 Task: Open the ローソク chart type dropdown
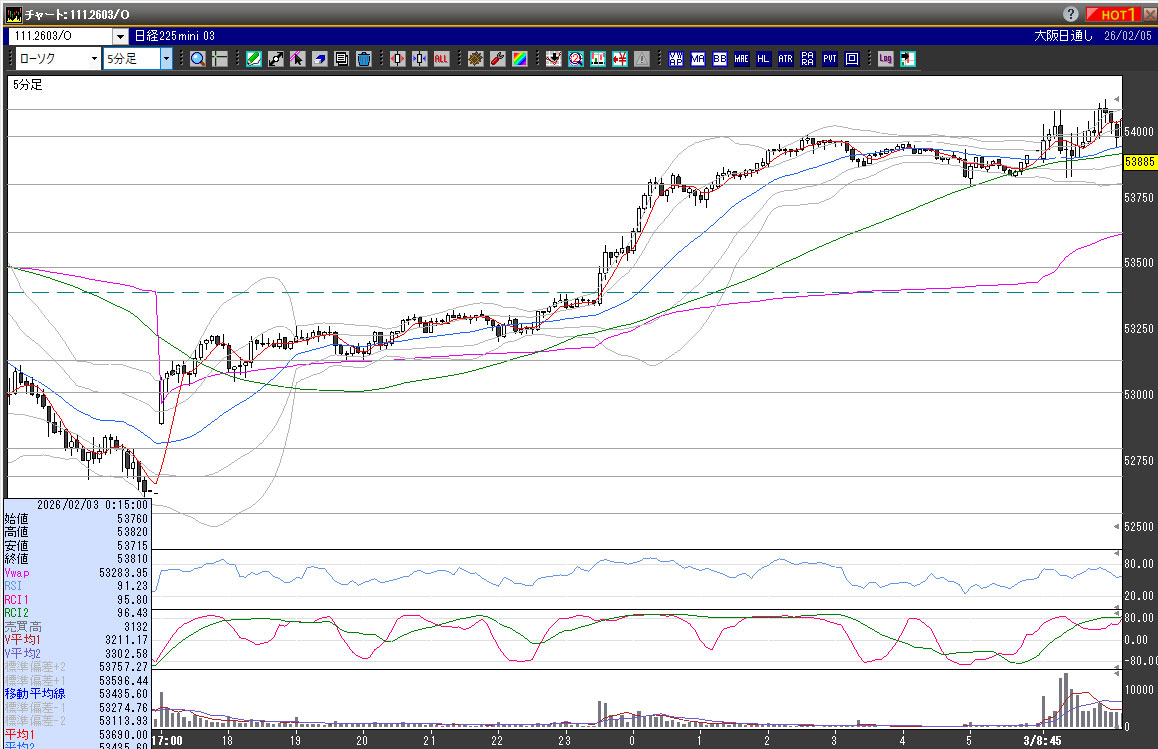94,59
